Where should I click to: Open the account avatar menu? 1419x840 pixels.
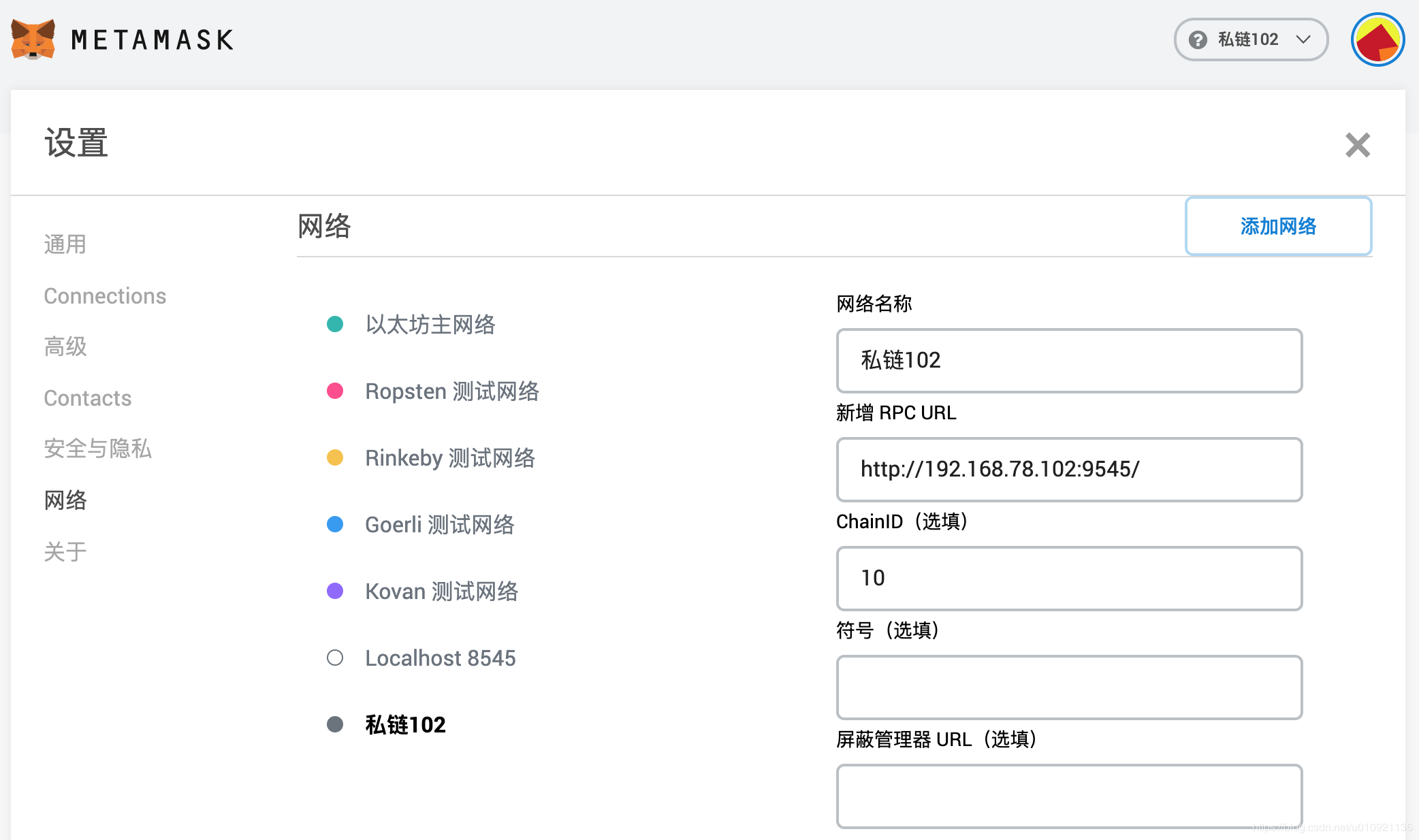(x=1377, y=39)
